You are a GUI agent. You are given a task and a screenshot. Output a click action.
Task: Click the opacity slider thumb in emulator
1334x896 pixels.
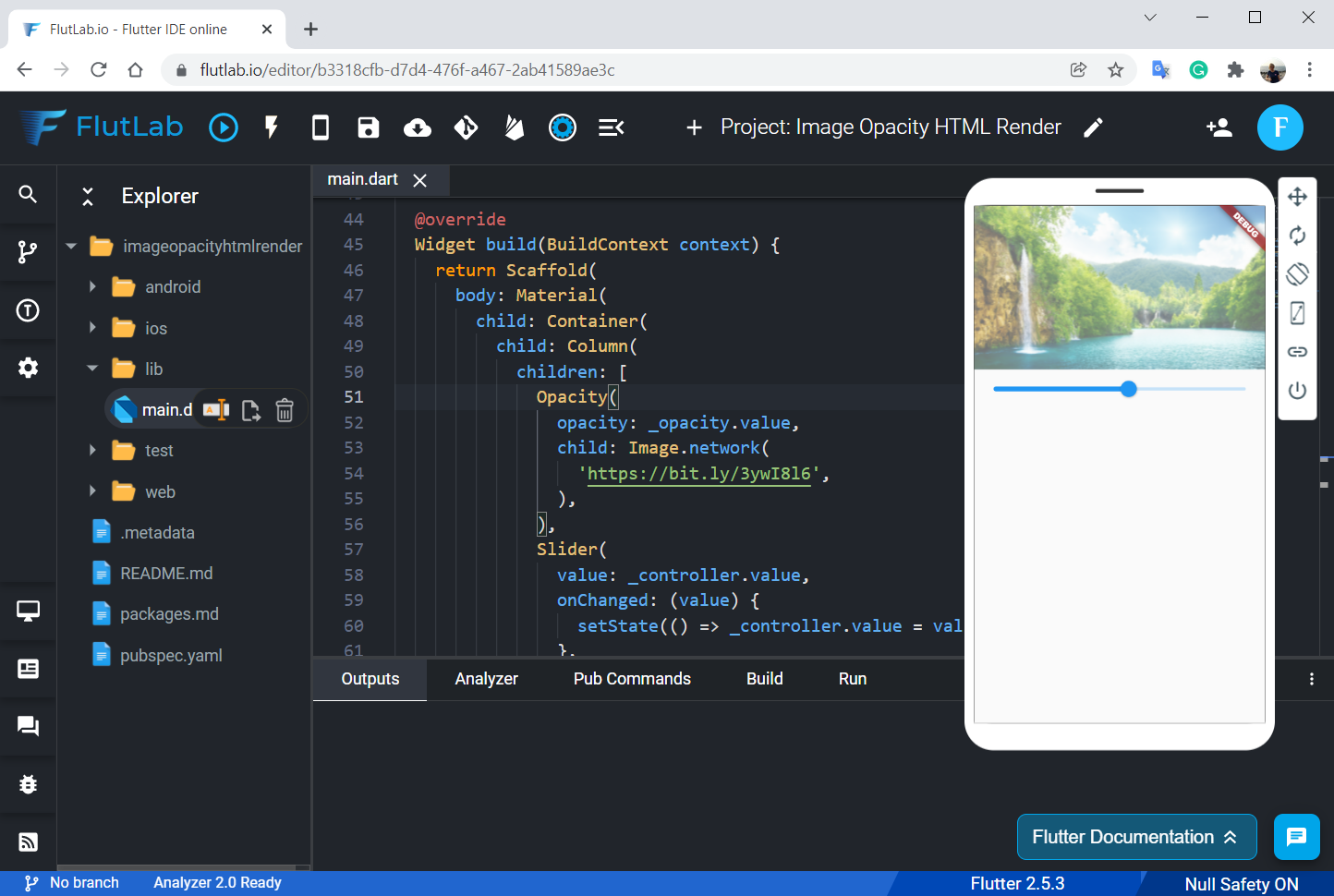(1128, 389)
